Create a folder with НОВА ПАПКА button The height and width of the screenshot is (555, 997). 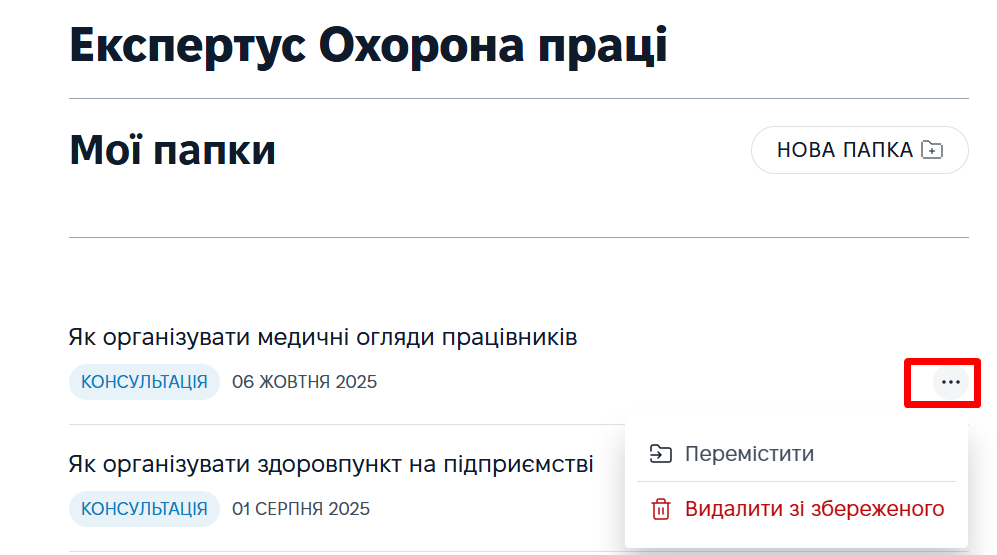[859, 150]
